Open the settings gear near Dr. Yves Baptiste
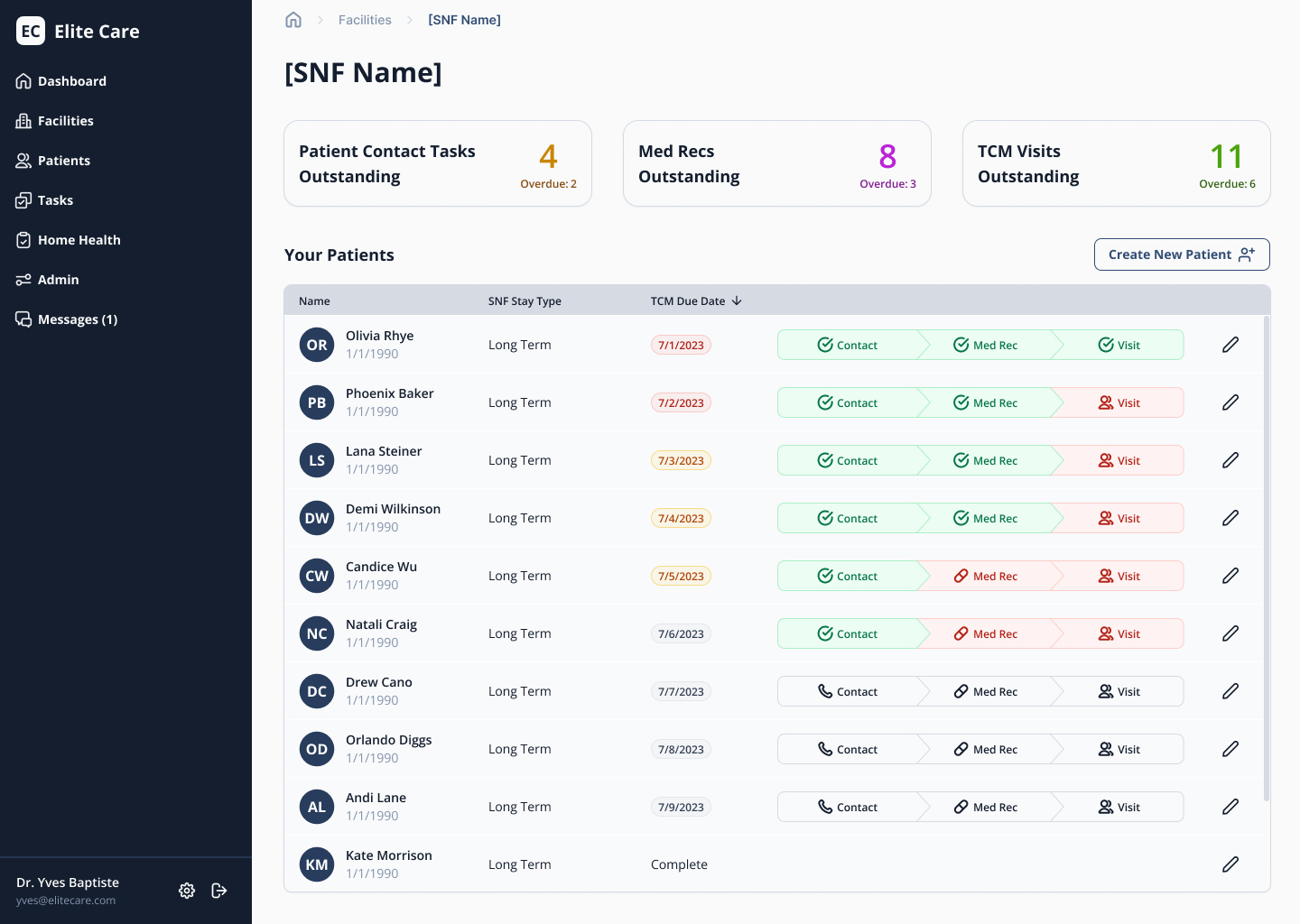Screen dimensions: 1300x924 (187, 891)
